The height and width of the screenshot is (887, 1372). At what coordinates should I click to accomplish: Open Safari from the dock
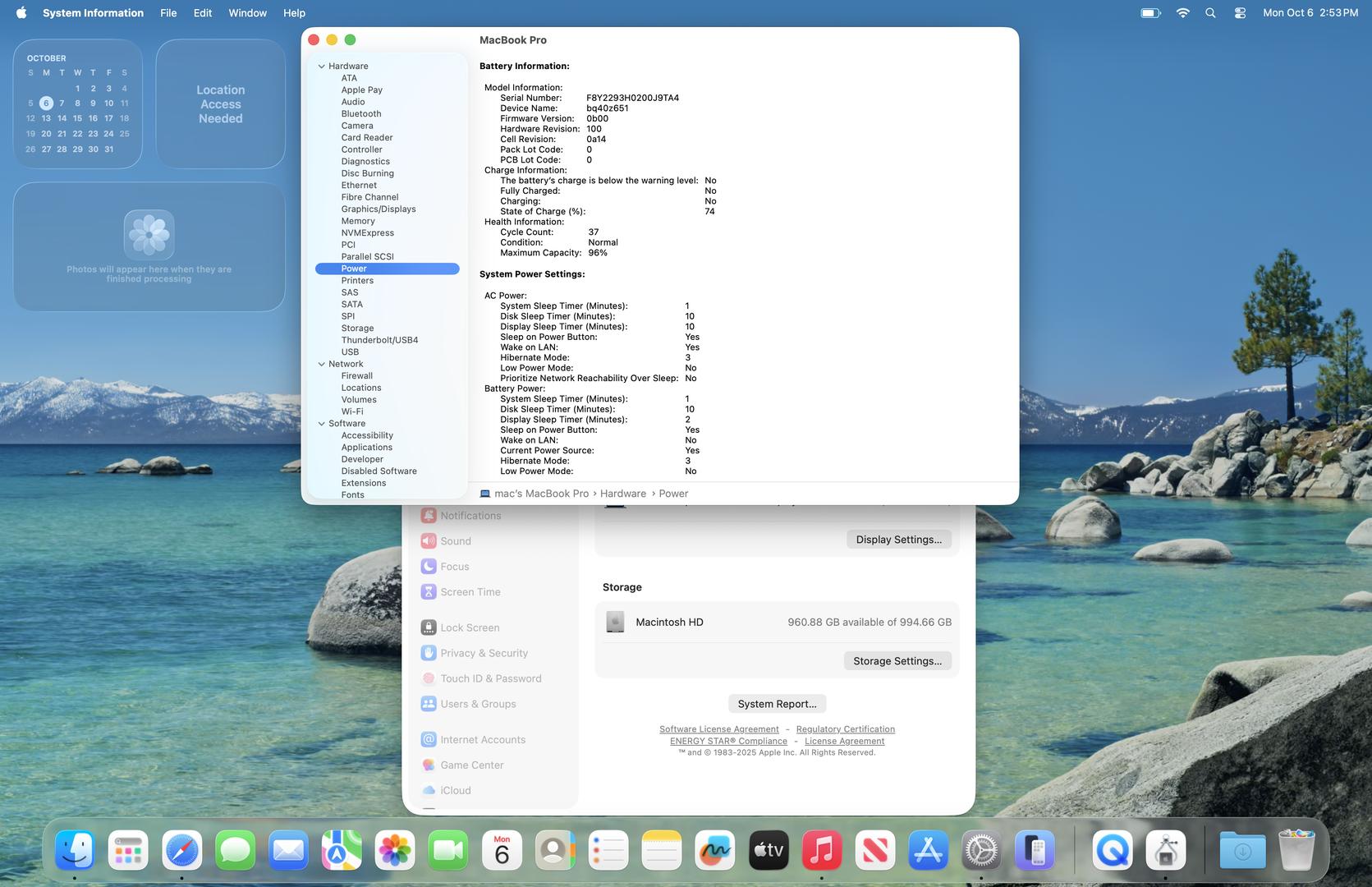(181, 850)
